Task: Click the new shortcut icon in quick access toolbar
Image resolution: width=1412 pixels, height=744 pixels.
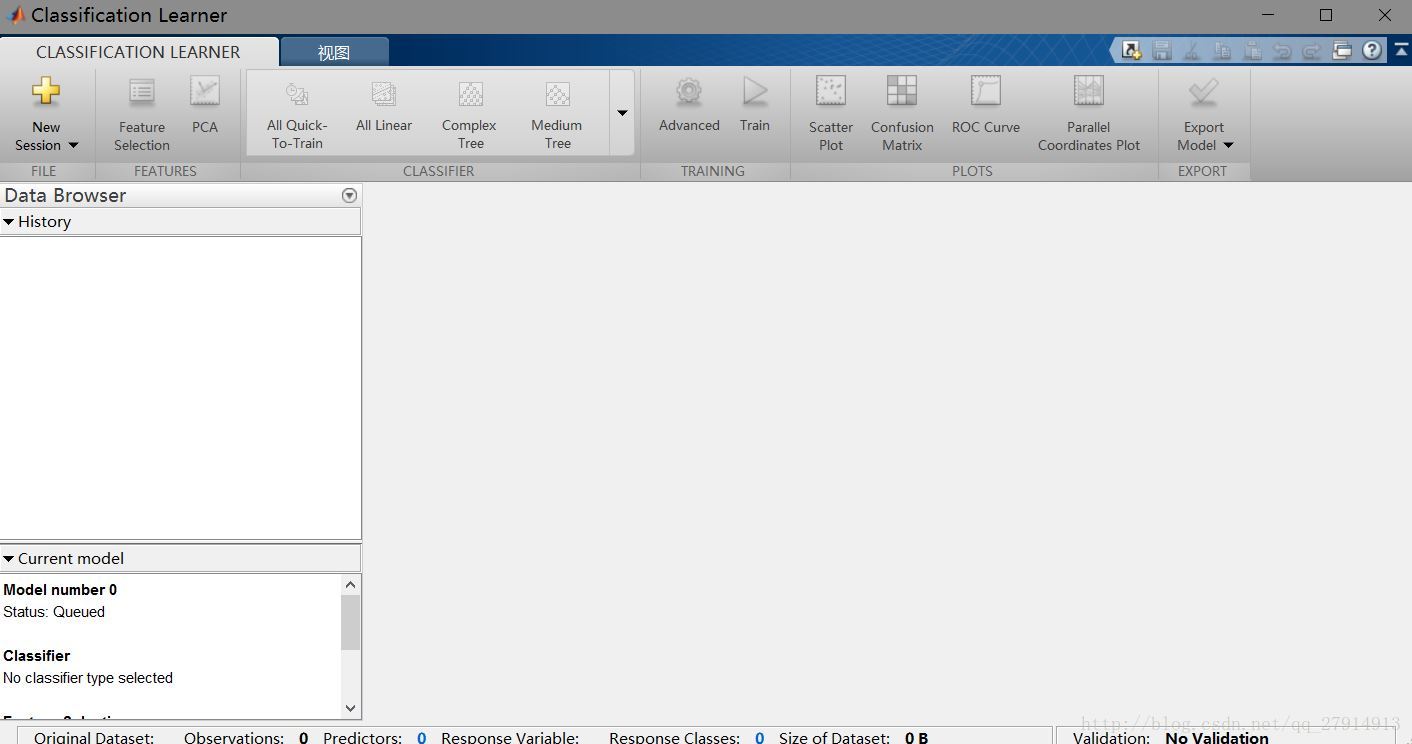Action: (x=1131, y=50)
